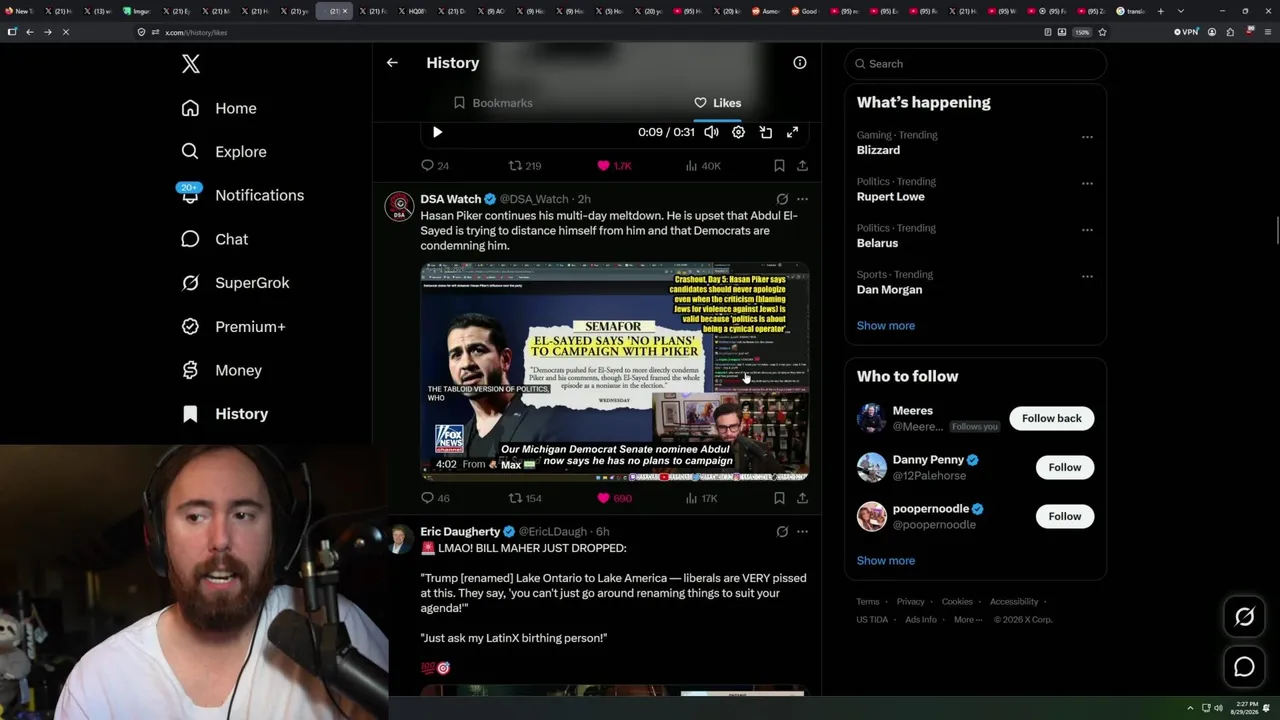The image size is (1280, 720).
Task: Open the Blizzard trending topic
Action: (878, 150)
